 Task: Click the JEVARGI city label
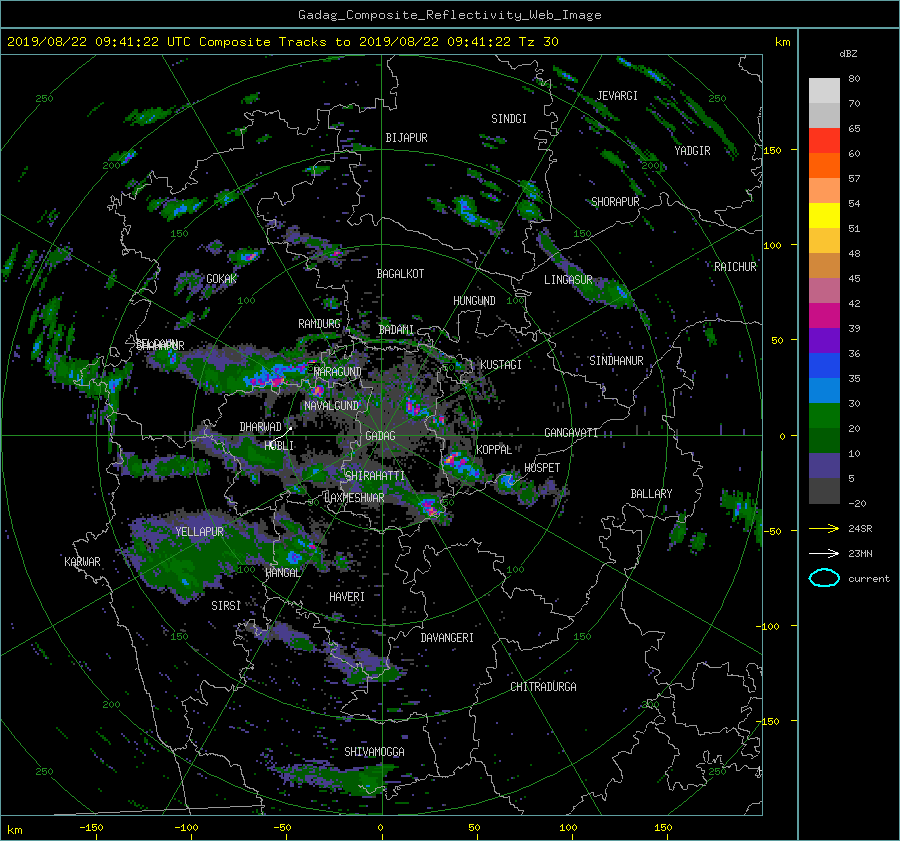tap(617, 96)
